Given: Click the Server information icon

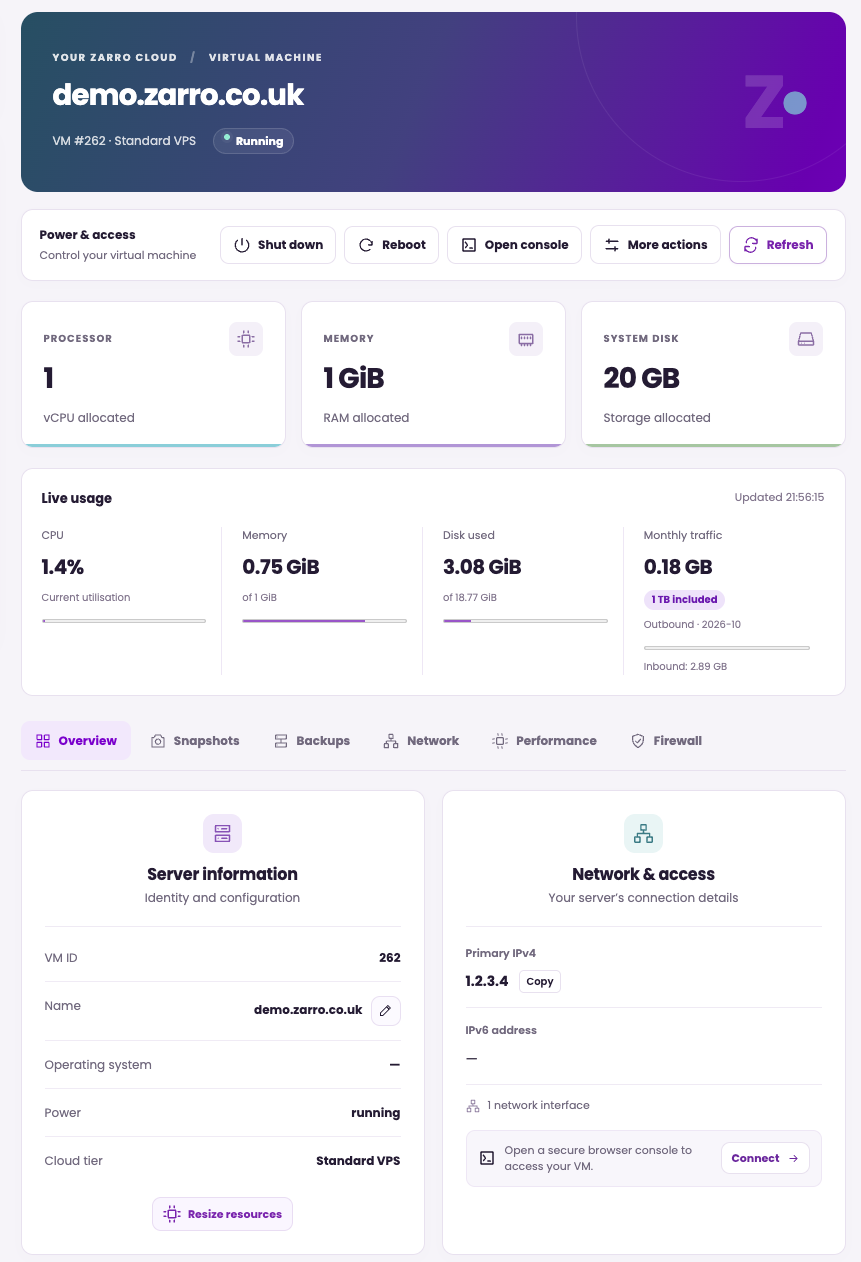Looking at the screenshot, I should [222, 833].
